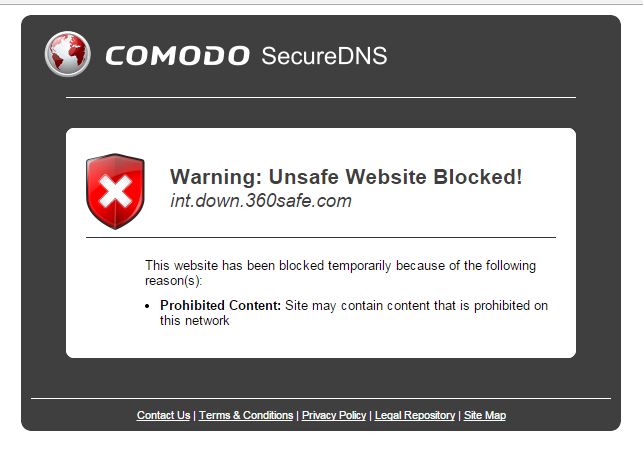Screen dimensions: 643x456
Task: Click the Warning: Unsafe Website Blocked heading
Action: (x=346, y=177)
